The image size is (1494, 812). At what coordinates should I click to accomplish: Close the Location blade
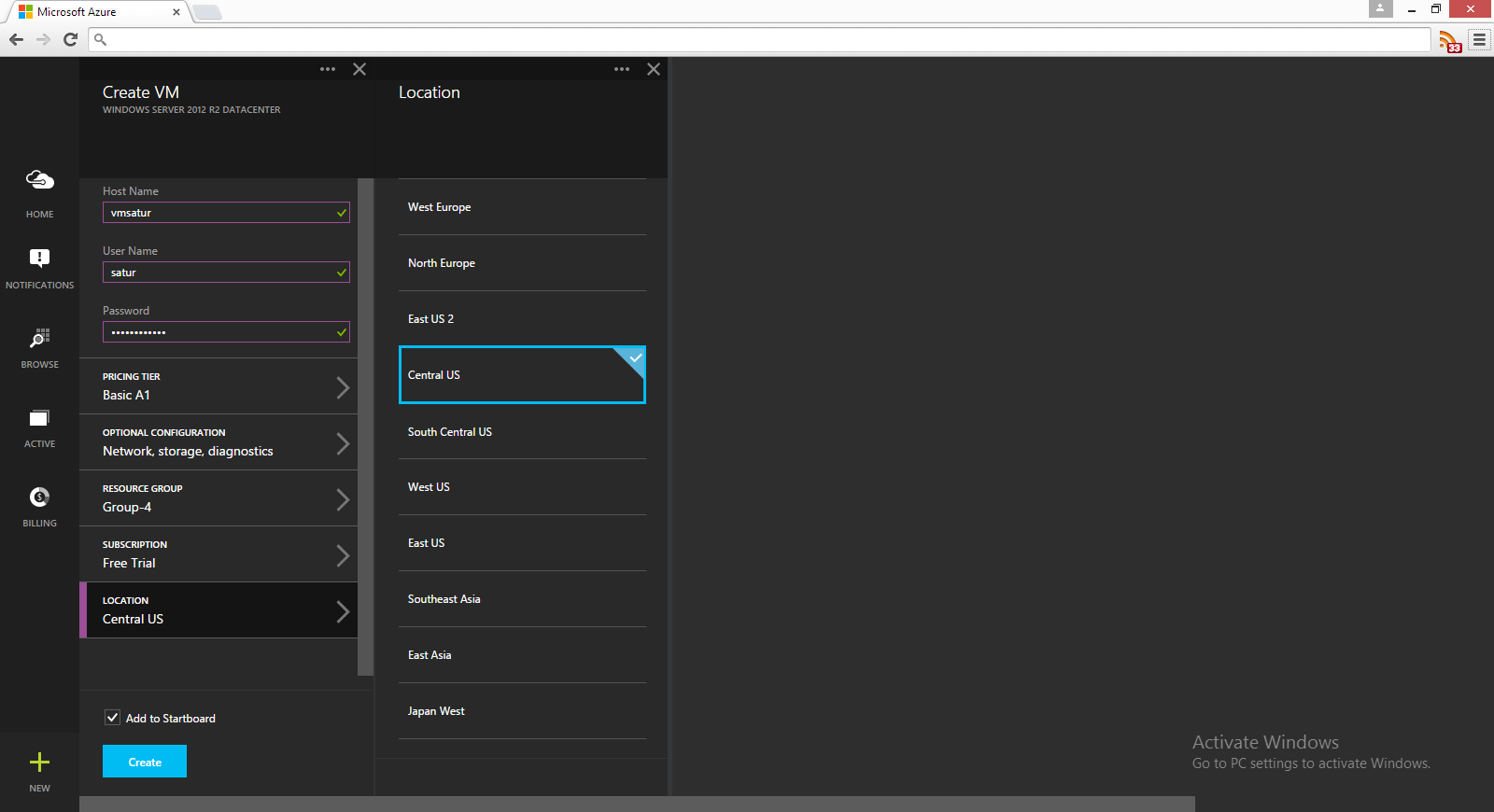click(x=654, y=69)
